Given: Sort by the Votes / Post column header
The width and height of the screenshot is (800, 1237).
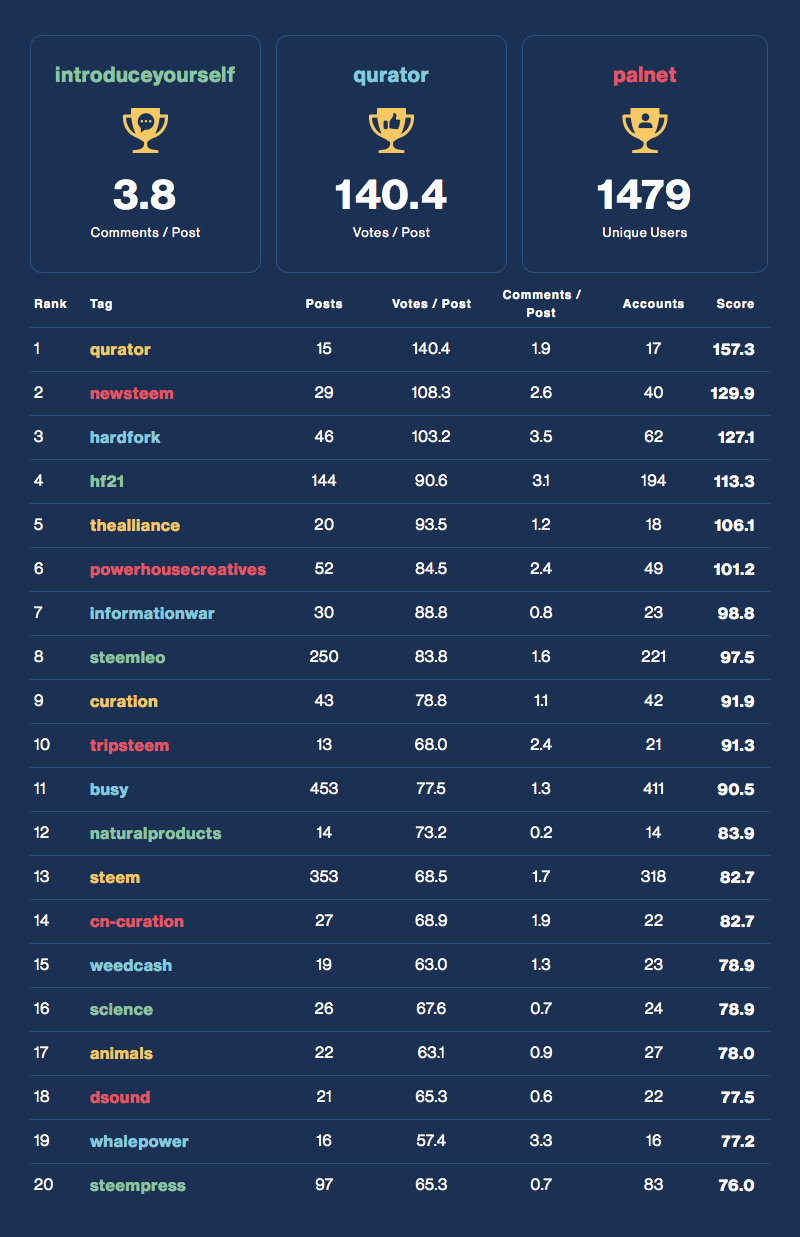Looking at the screenshot, I should [x=431, y=303].
